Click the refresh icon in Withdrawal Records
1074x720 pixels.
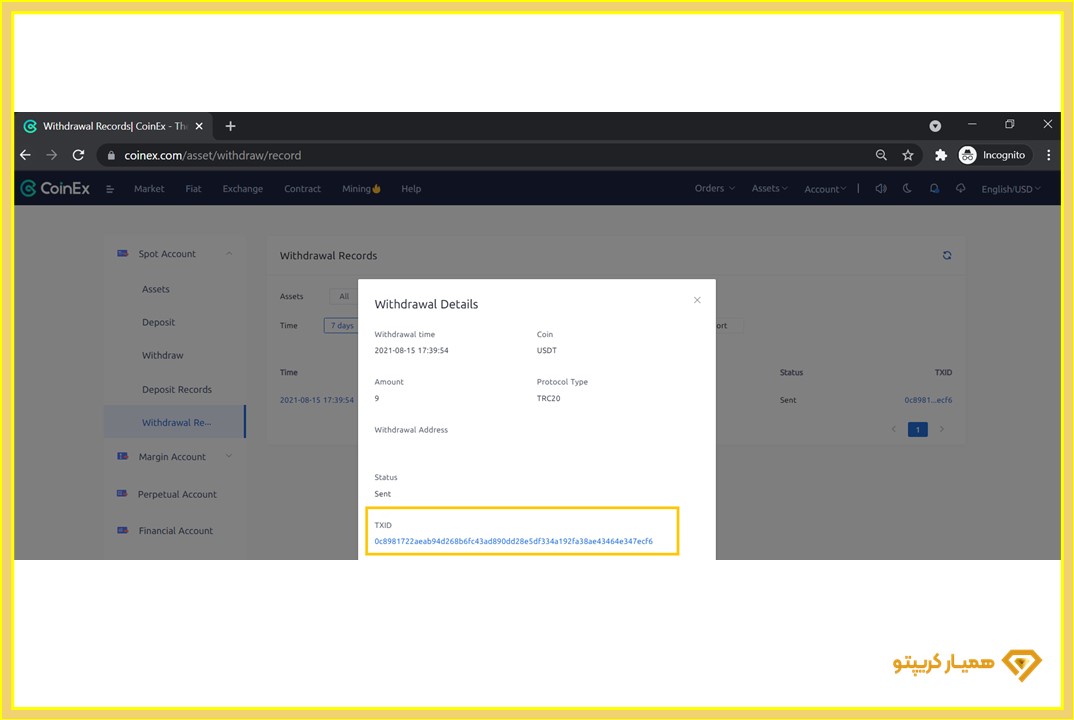[x=947, y=256]
